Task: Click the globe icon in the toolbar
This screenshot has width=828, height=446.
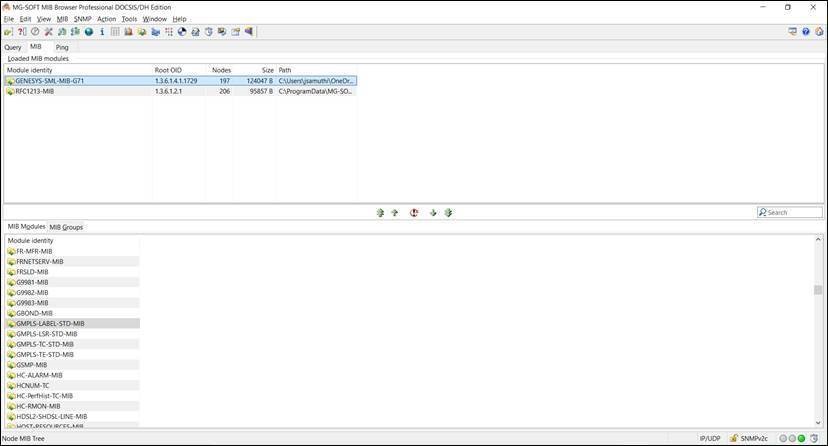Action: [89, 32]
